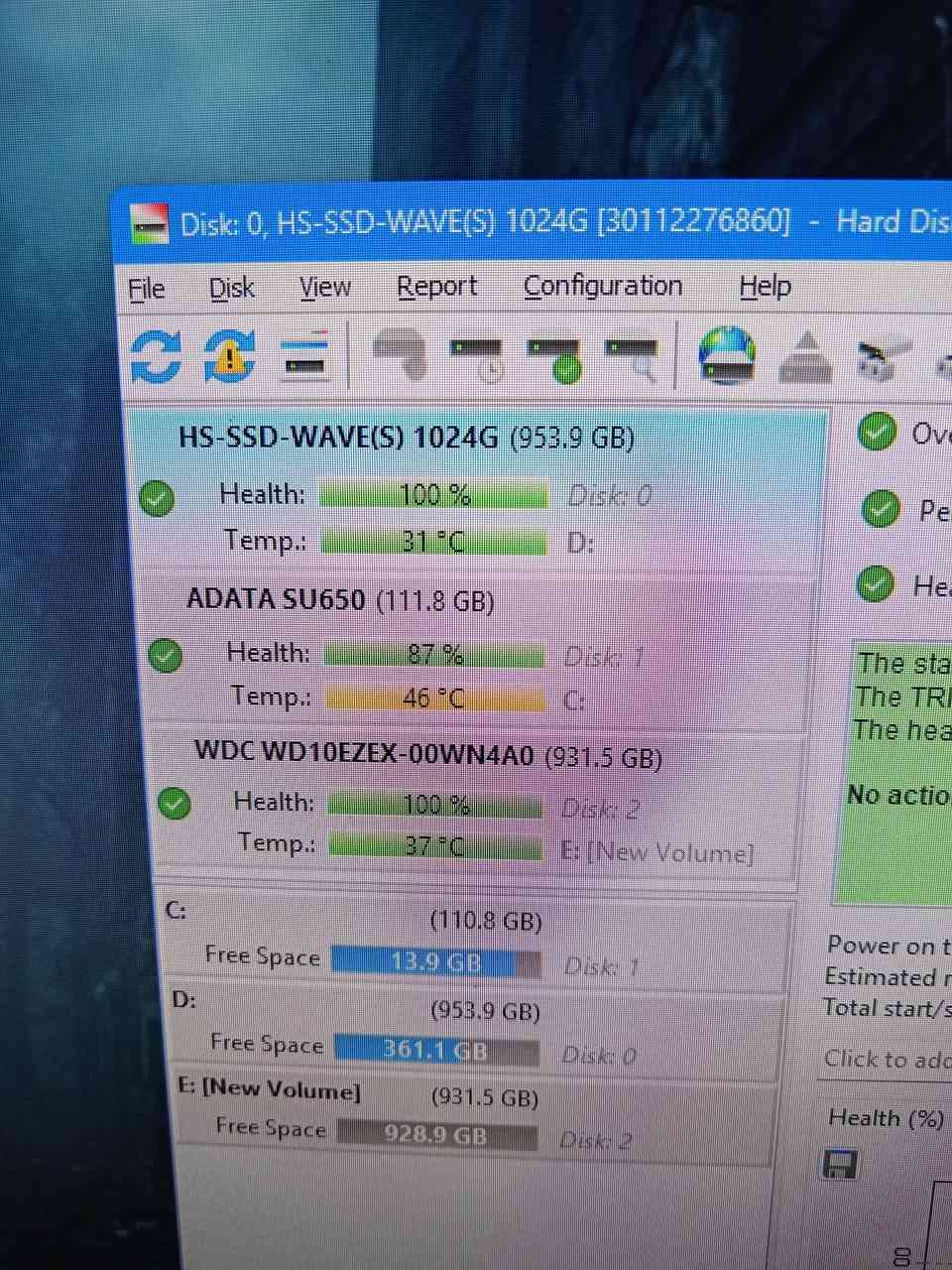
Task: Click the grayed-out acoustic management toolbar icon
Action: pos(400,355)
